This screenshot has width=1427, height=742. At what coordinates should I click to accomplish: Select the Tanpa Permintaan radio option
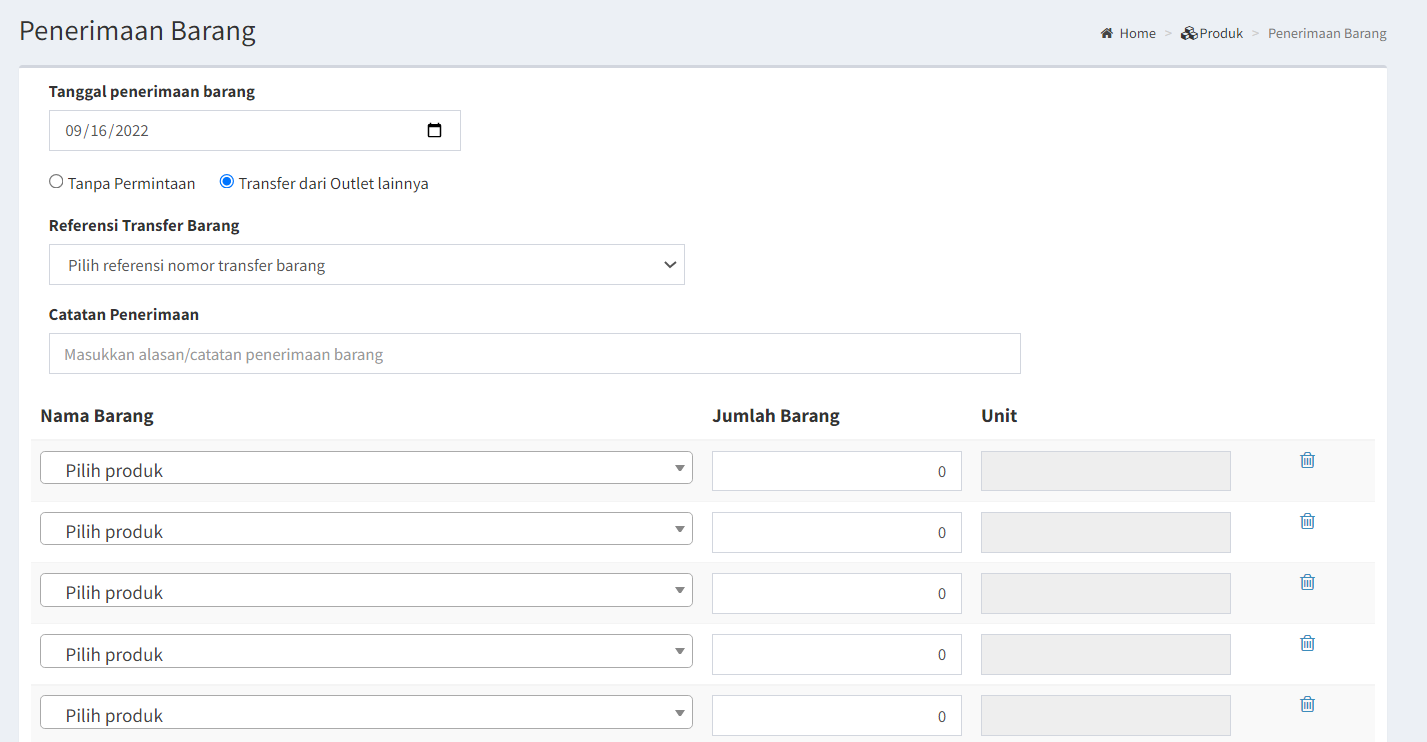click(56, 182)
